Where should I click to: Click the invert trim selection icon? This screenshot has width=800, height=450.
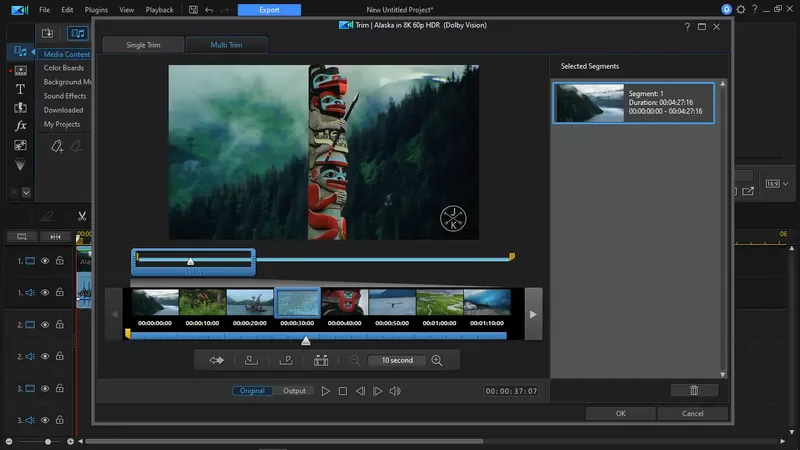[x=216, y=360]
